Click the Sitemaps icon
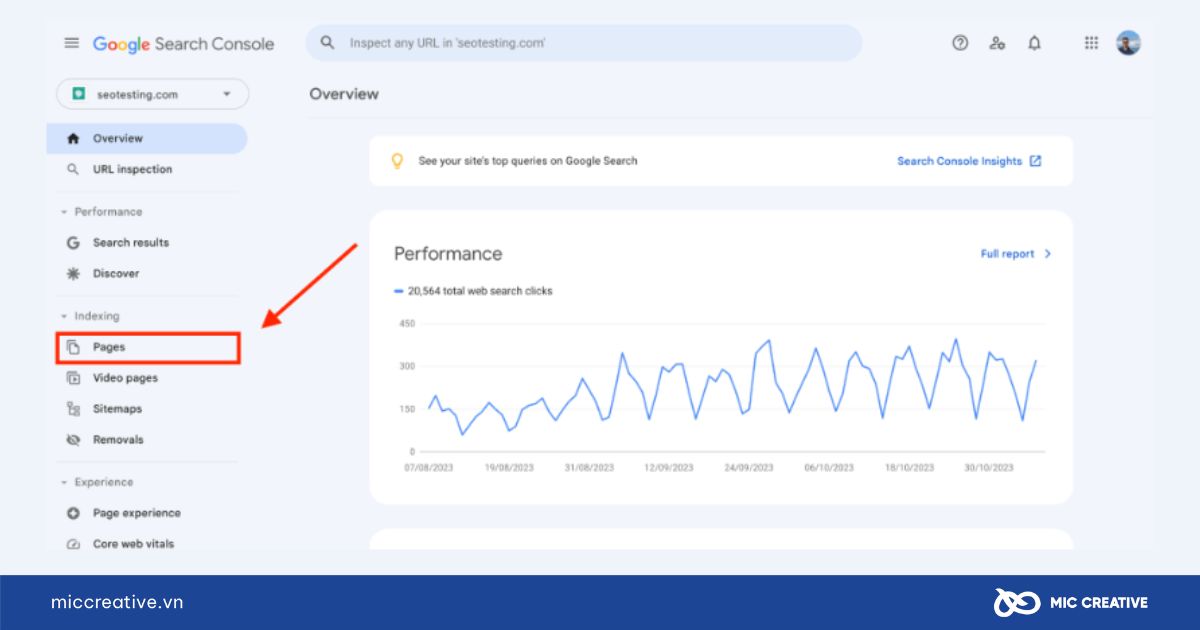 click(x=73, y=409)
